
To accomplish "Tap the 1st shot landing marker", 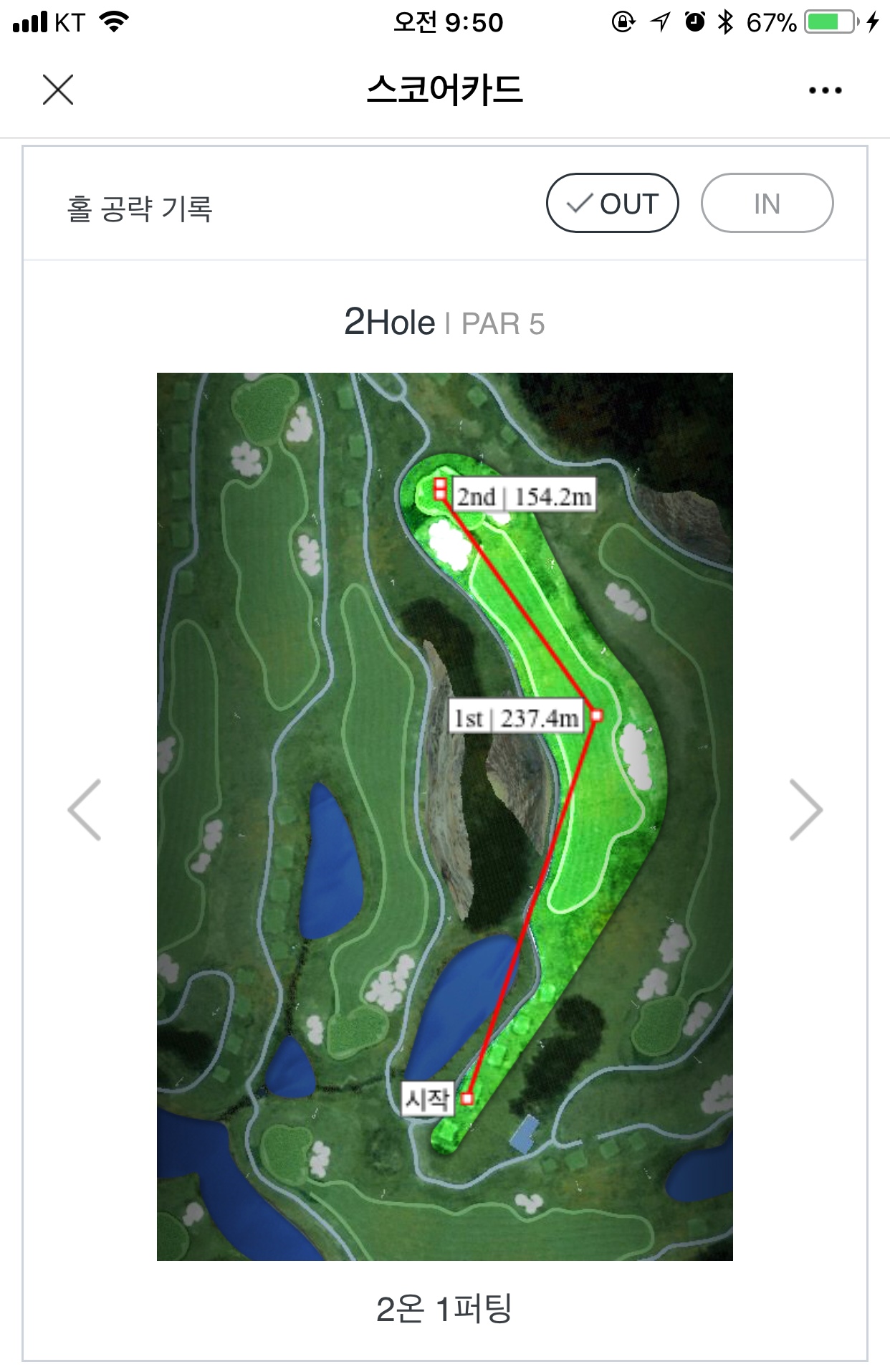I will [x=596, y=715].
